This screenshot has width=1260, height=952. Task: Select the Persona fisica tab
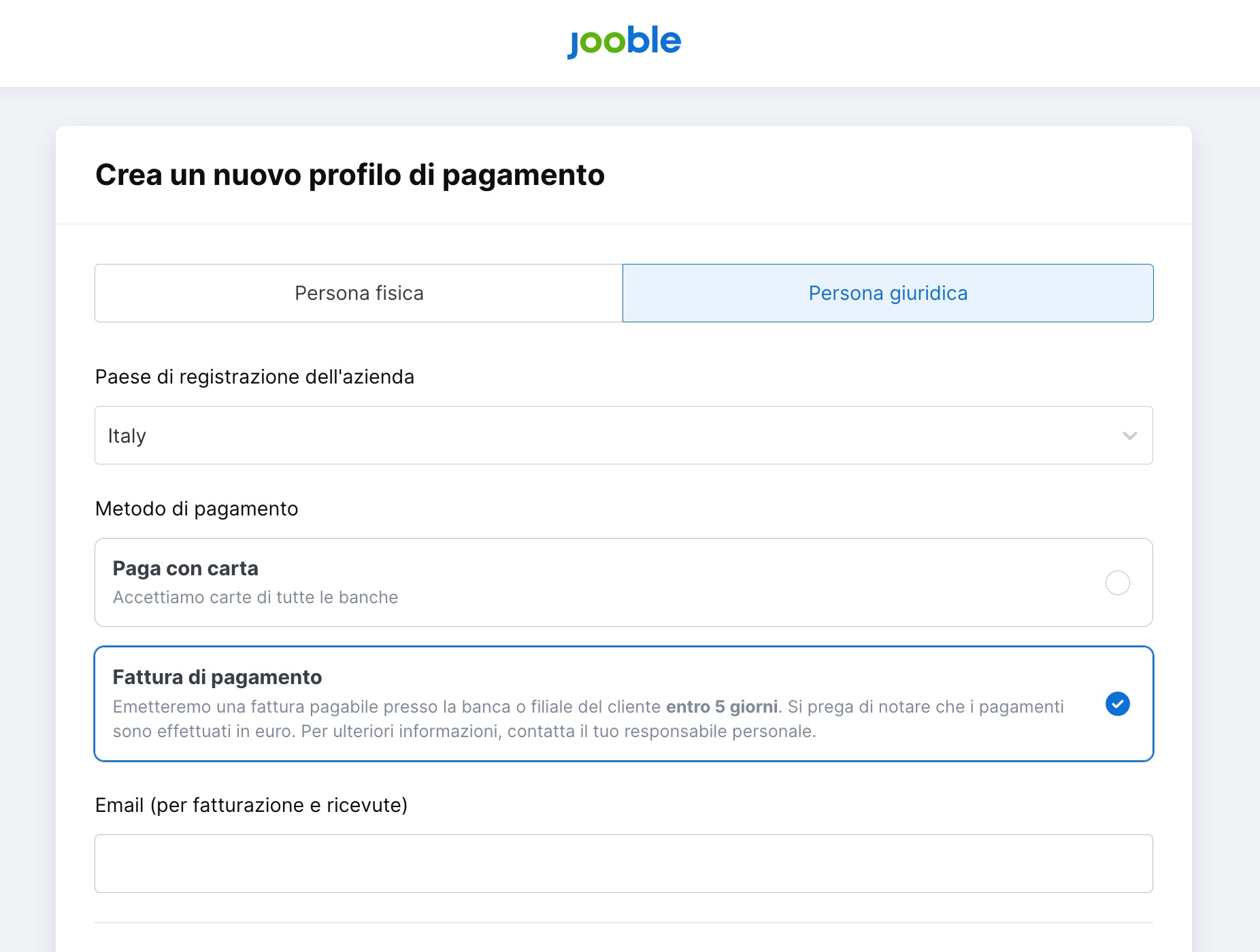coord(359,293)
